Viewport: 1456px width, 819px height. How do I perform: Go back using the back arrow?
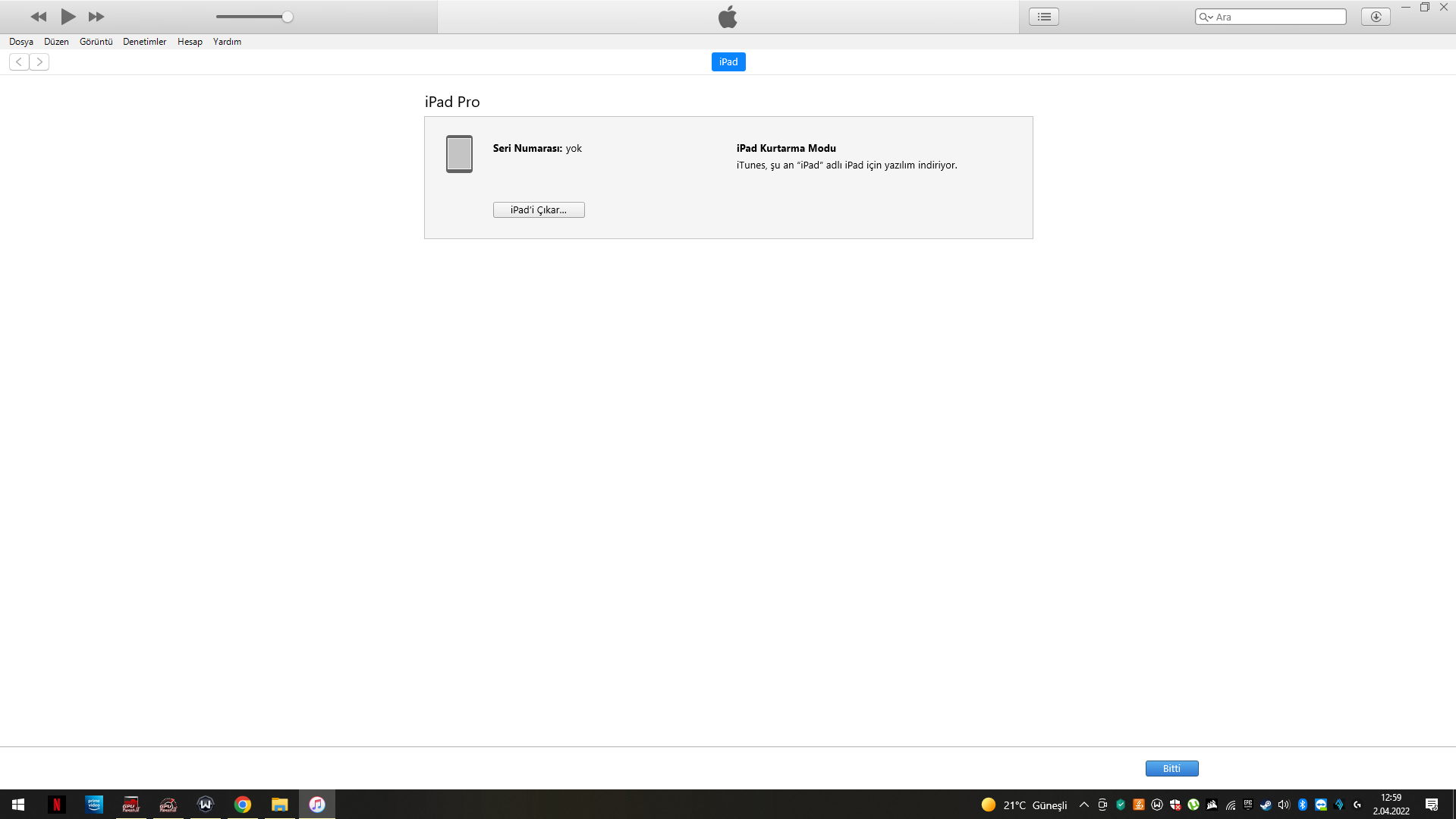[19, 62]
